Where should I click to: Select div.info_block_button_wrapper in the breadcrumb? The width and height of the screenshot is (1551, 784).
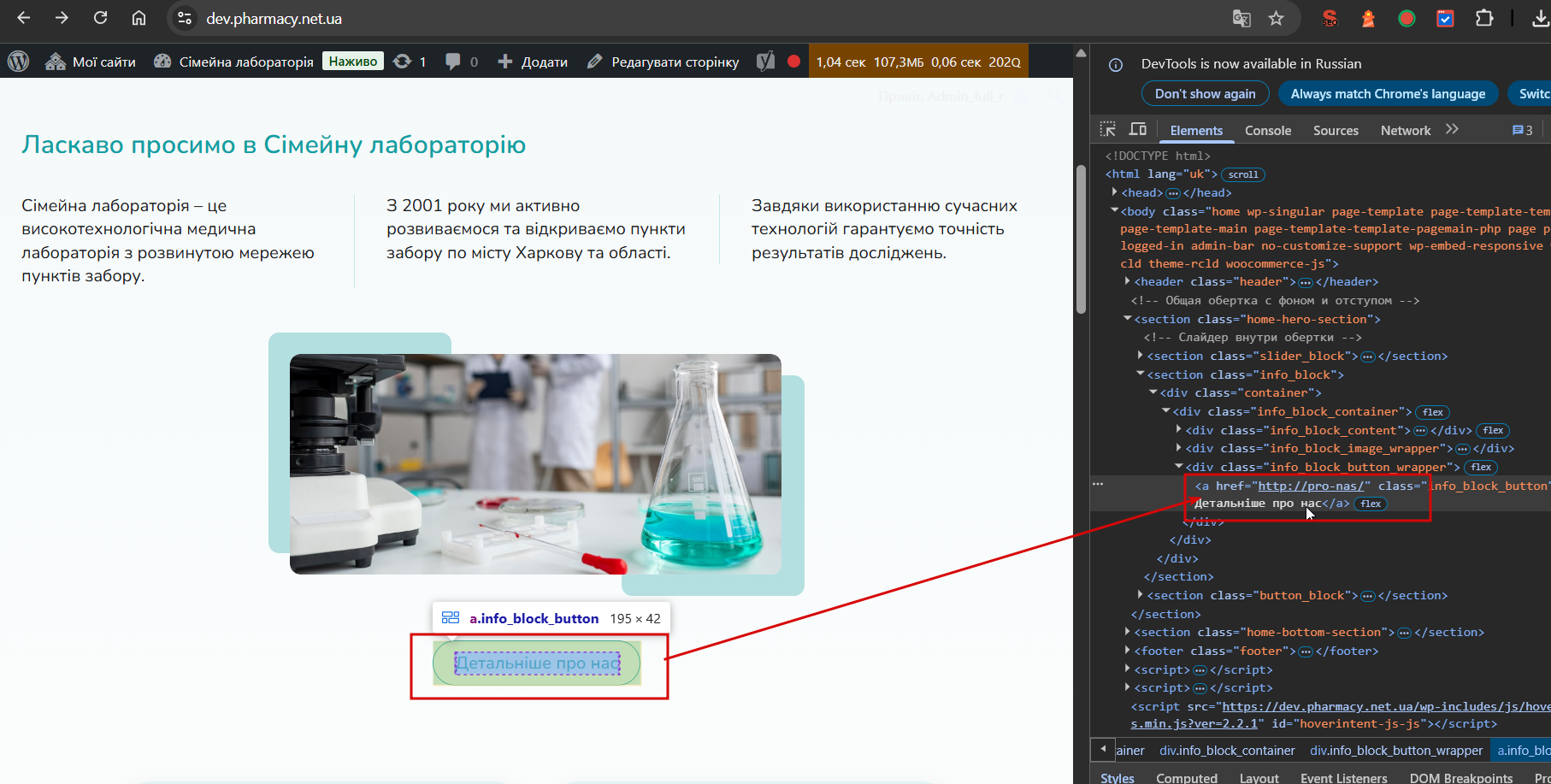1396,751
